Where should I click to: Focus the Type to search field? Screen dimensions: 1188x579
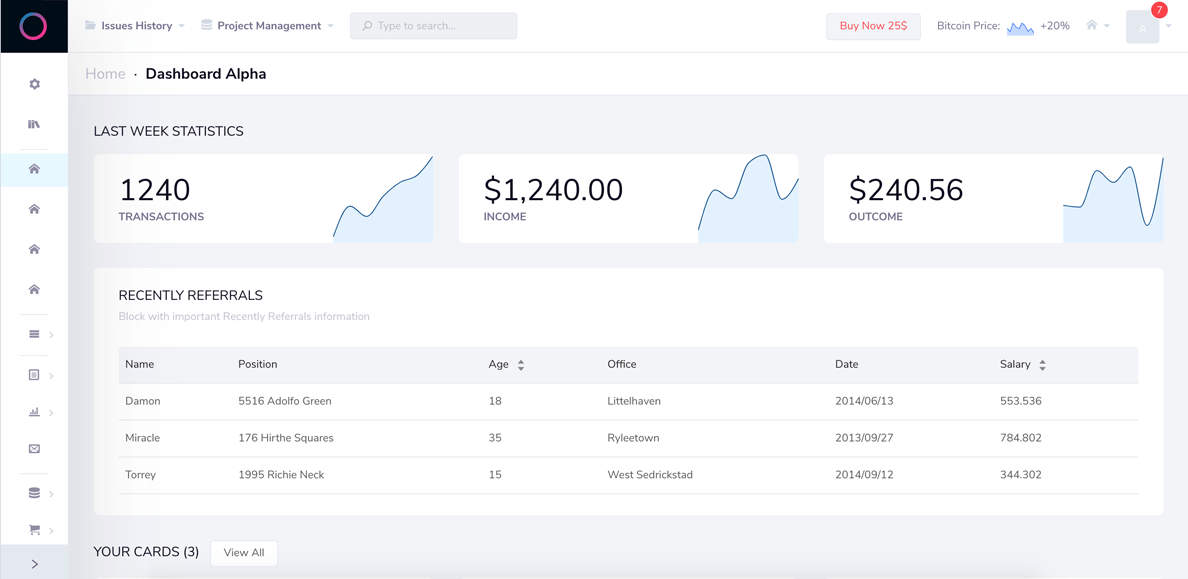click(x=433, y=26)
